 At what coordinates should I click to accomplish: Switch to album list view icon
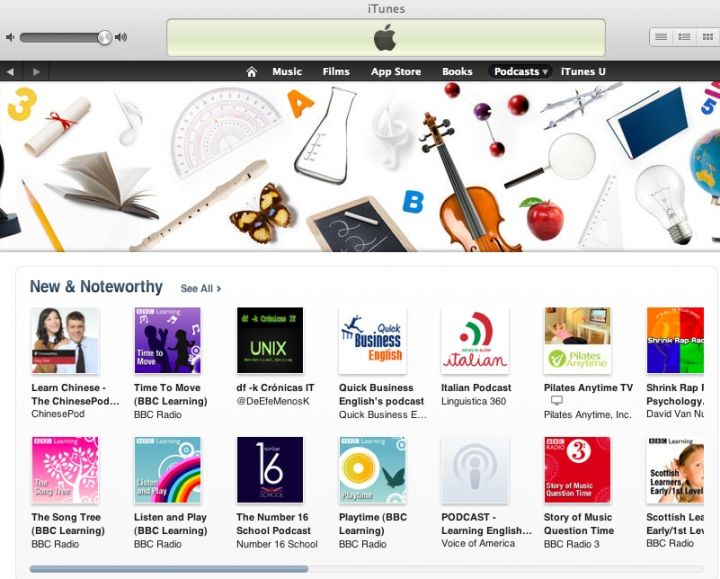(684, 37)
